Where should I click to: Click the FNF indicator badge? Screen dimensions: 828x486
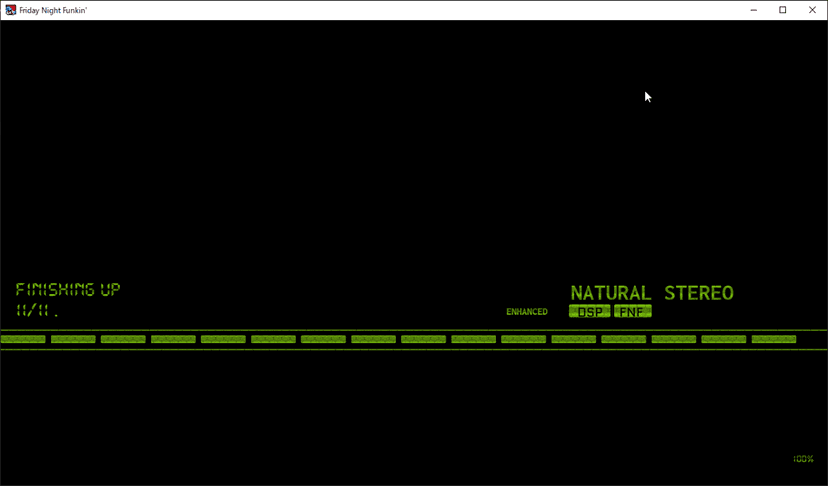pos(633,312)
